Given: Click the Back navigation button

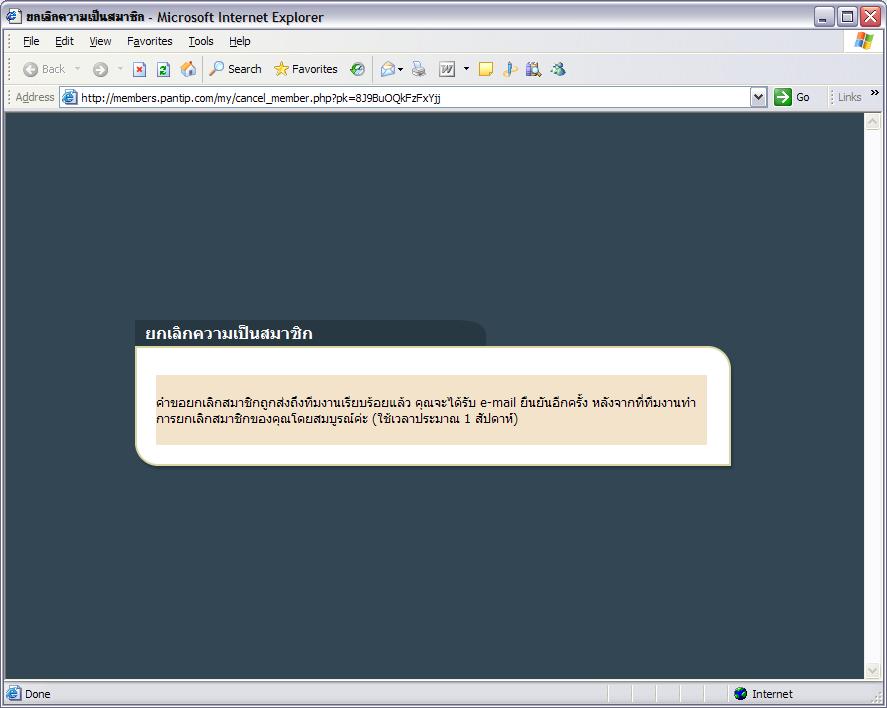Looking at the screenshot, I should pos(44,69).
